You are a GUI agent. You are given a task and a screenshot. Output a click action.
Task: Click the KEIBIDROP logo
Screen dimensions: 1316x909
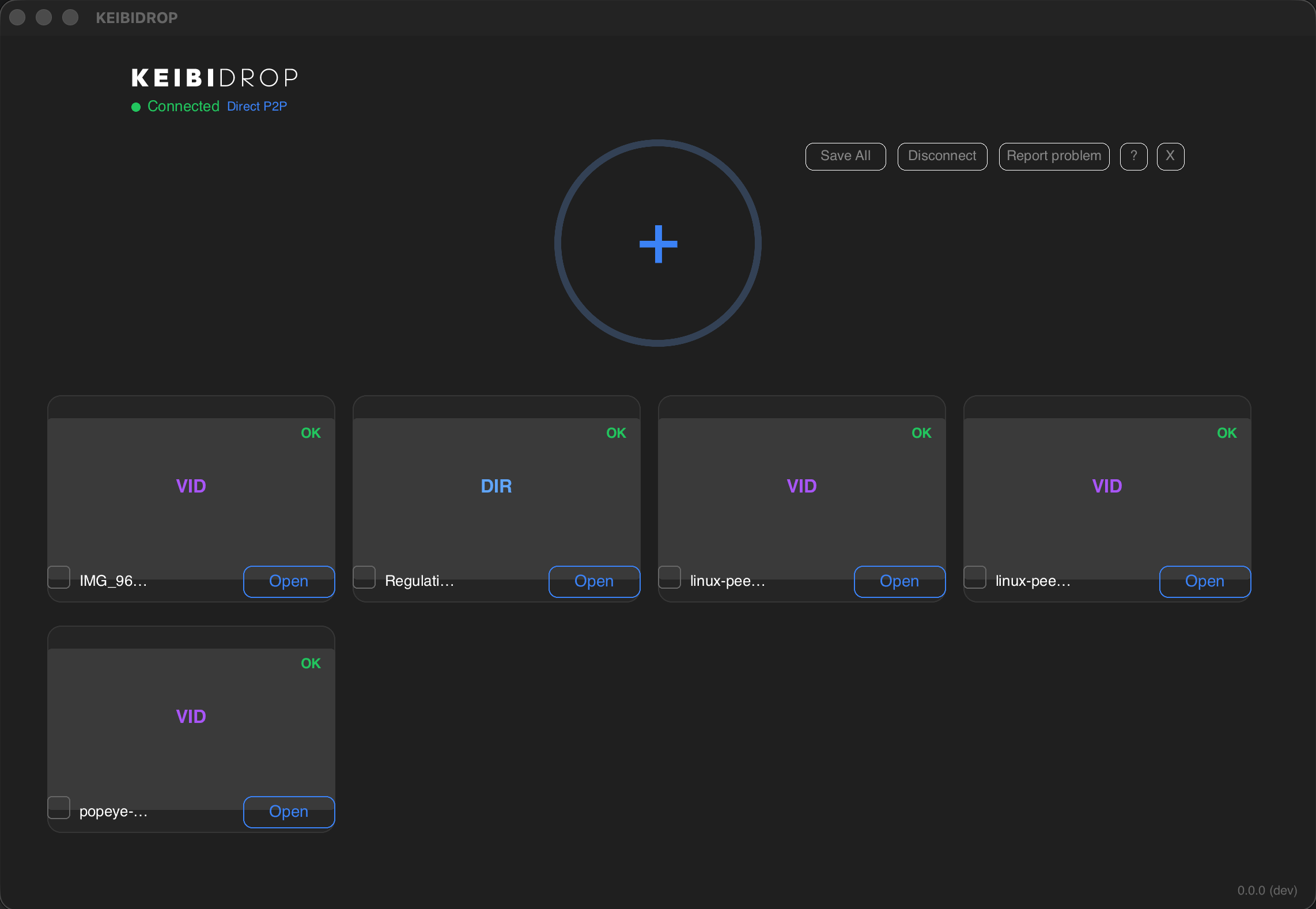214,77
